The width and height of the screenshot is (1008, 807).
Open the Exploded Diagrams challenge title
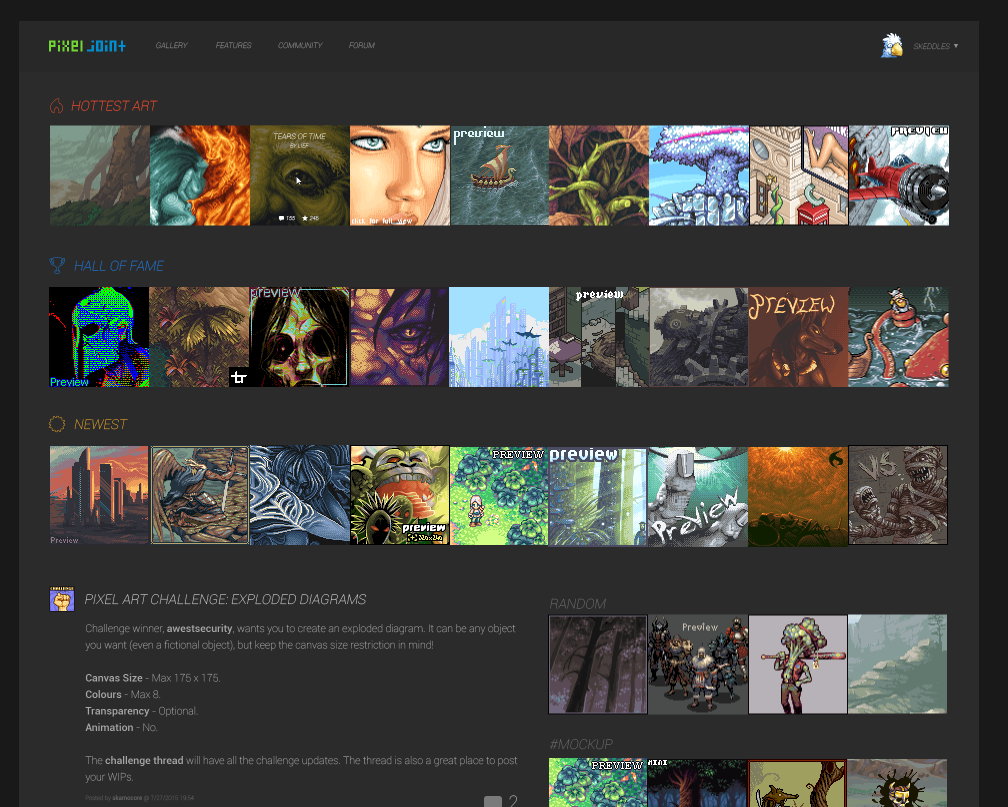pyautogui.click(x=226, y=599)
